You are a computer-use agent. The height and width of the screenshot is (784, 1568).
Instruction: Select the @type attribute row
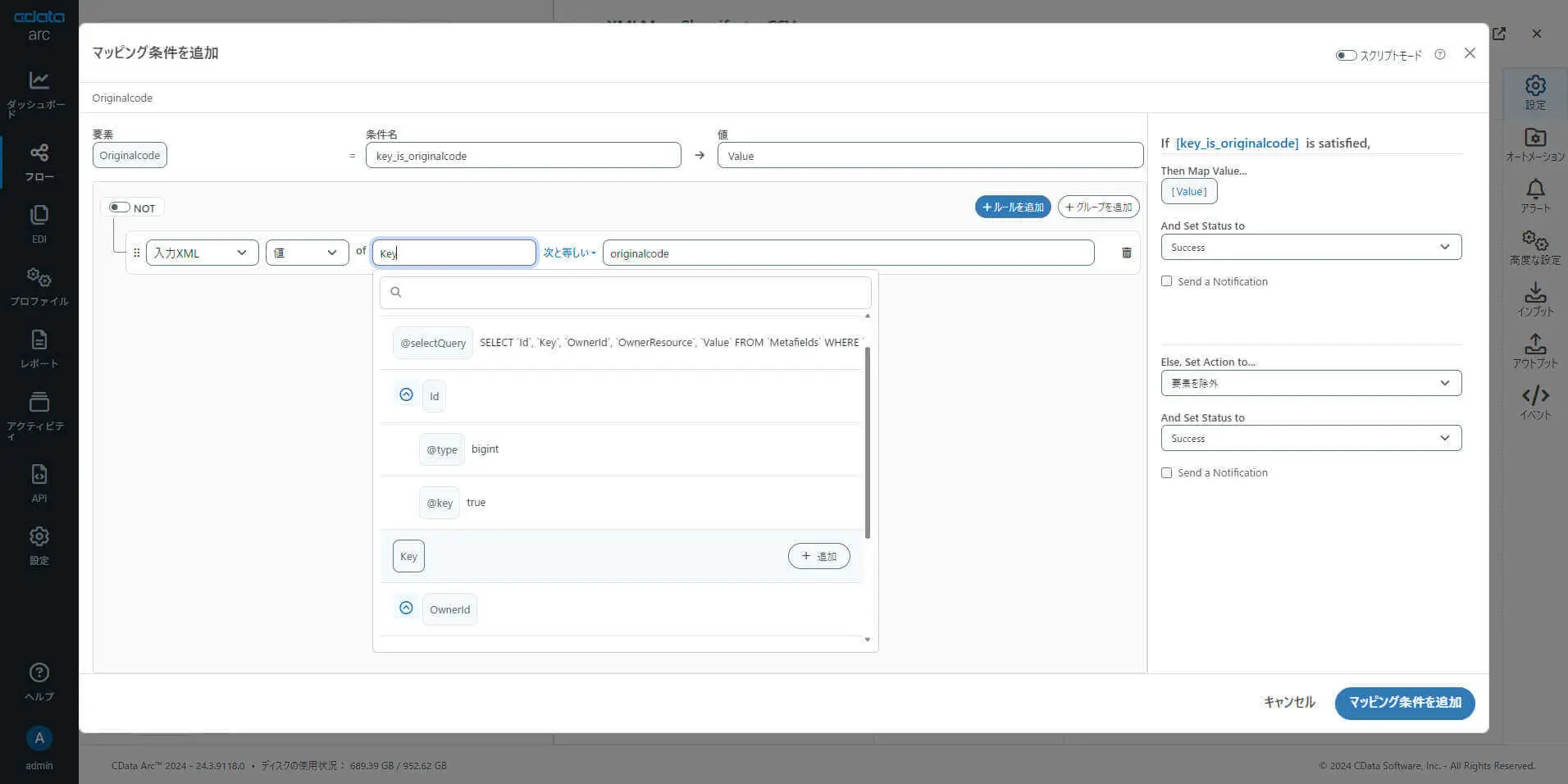coord(622,449)
